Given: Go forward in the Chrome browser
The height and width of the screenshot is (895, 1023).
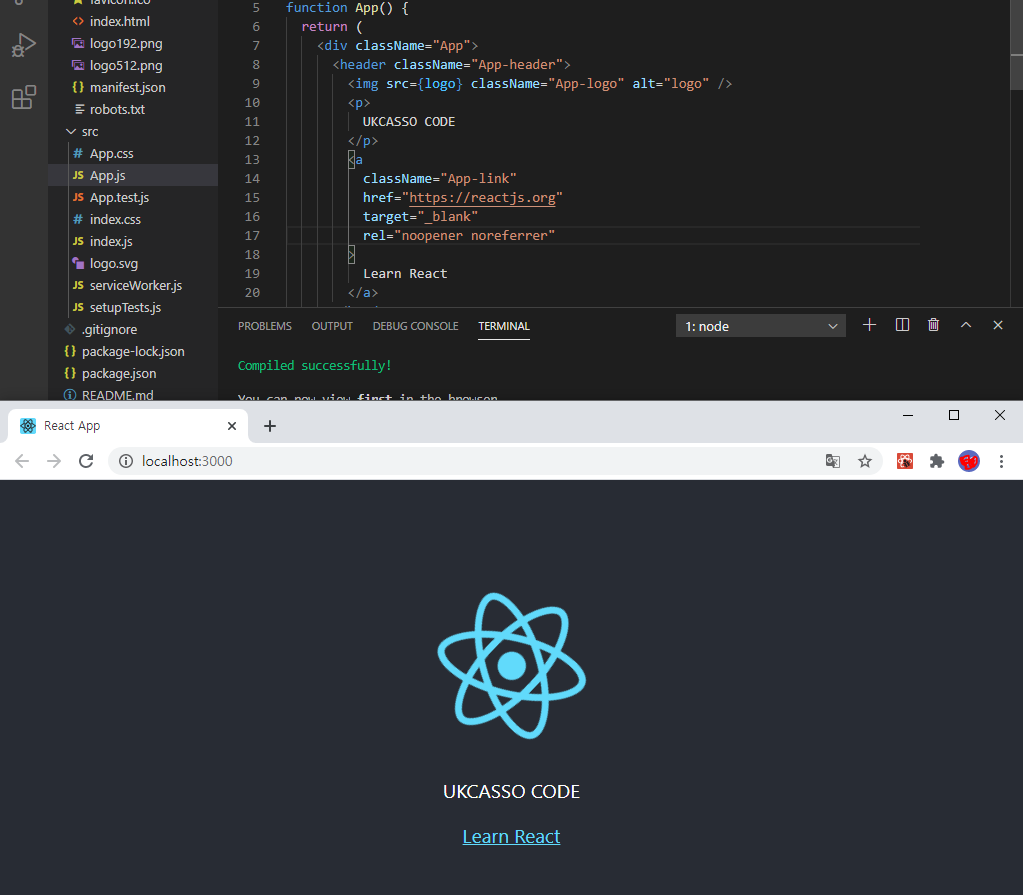Looking at the screenshot, I should (x=54, y=461).
